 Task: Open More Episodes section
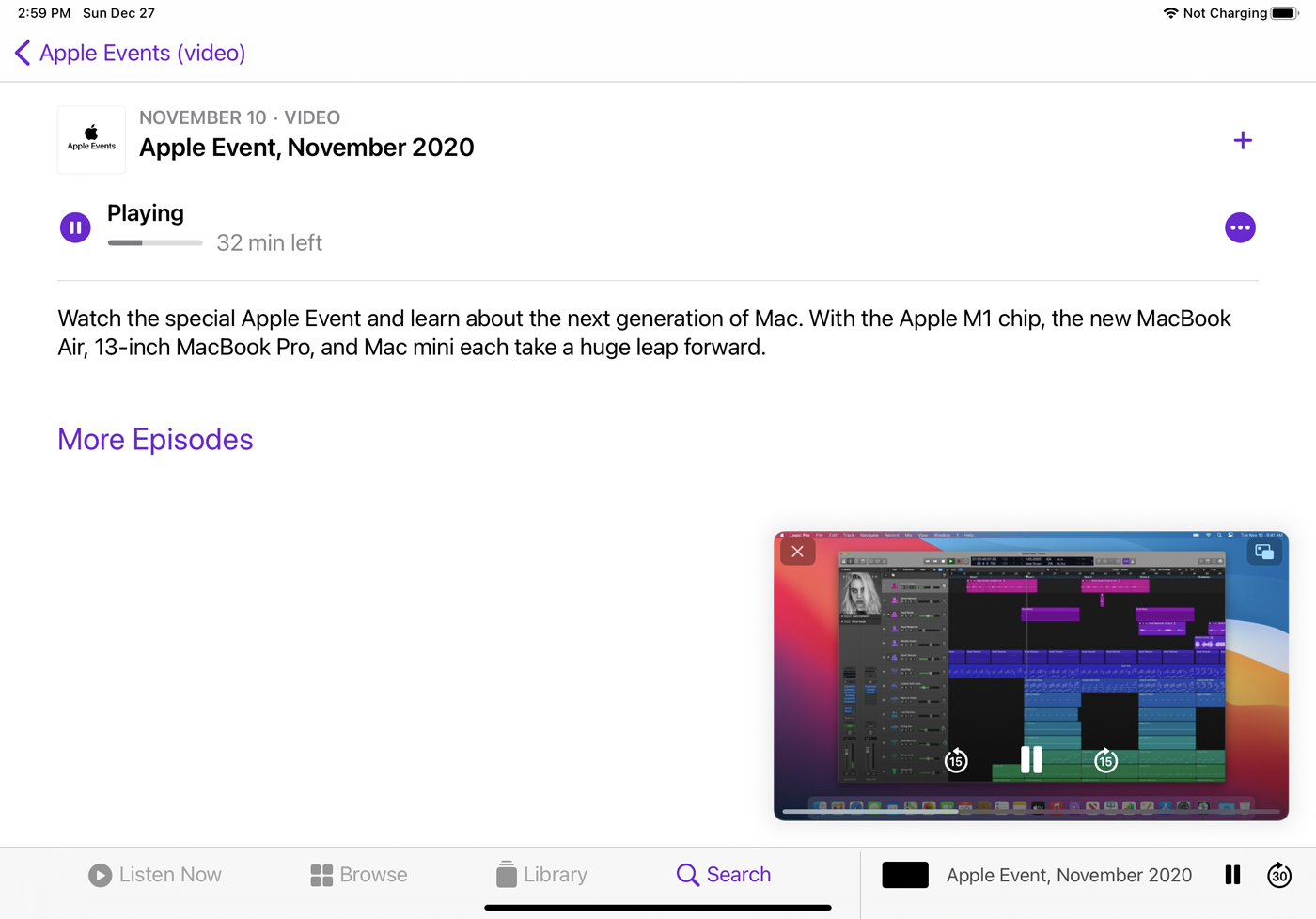pyautogui.click(x=155, y=439)
